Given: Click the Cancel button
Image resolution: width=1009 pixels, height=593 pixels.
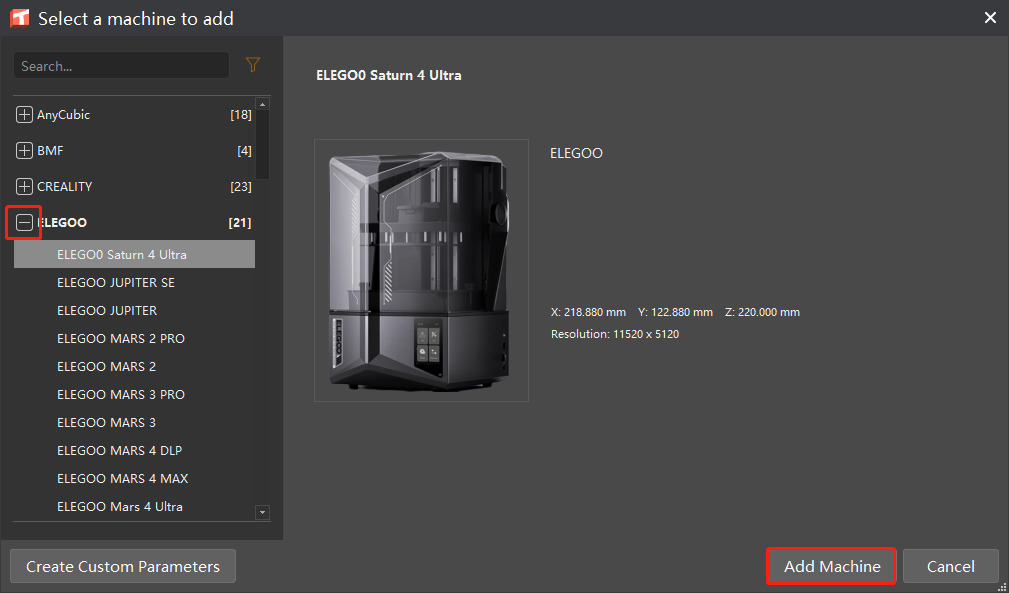Looking at the screenshot, I should coord(950,566).
